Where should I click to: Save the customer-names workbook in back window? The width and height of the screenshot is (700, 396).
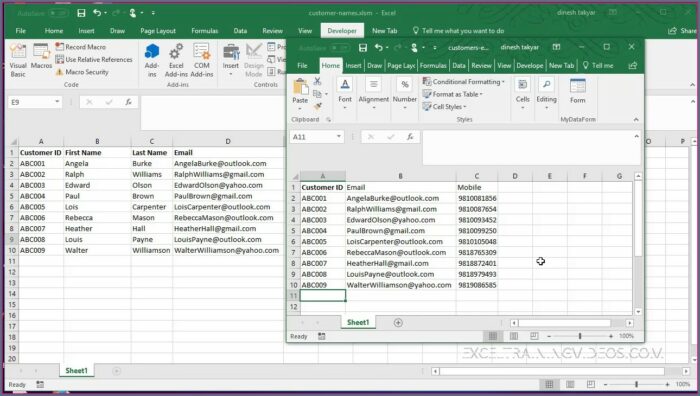(81, 13)
